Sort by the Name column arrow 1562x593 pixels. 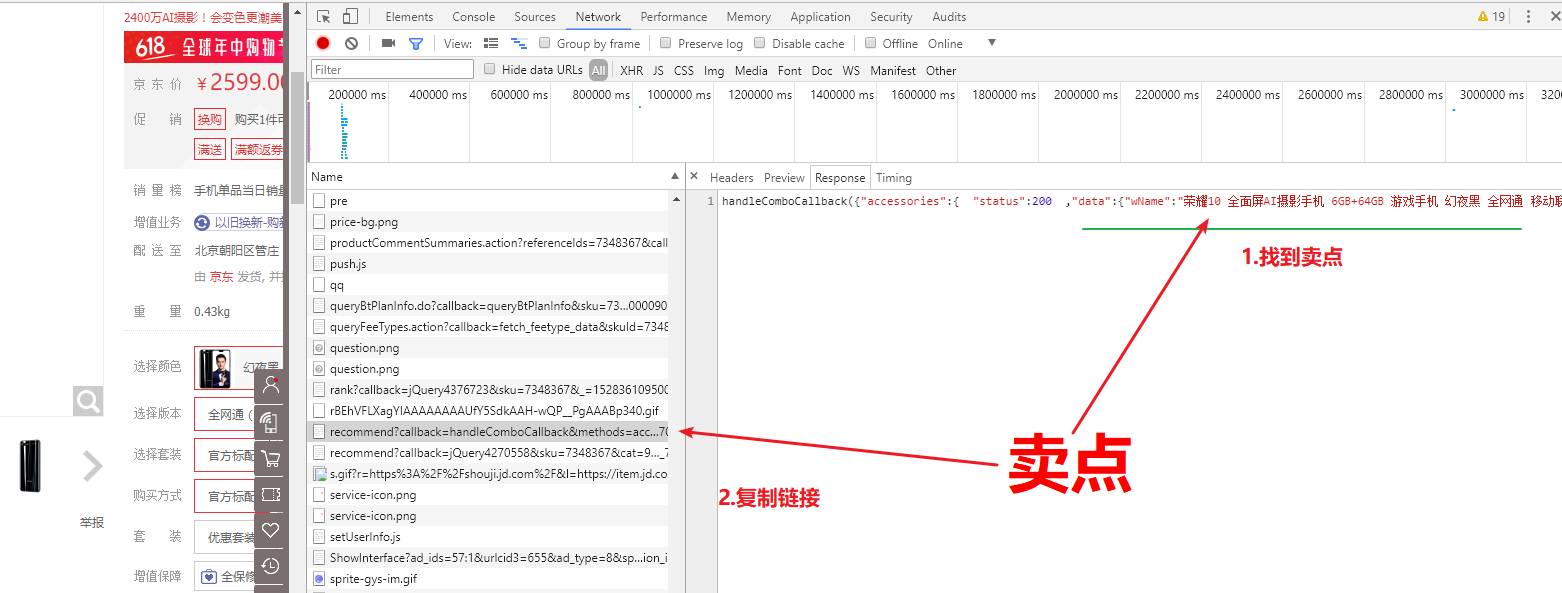tap(674, 176)
